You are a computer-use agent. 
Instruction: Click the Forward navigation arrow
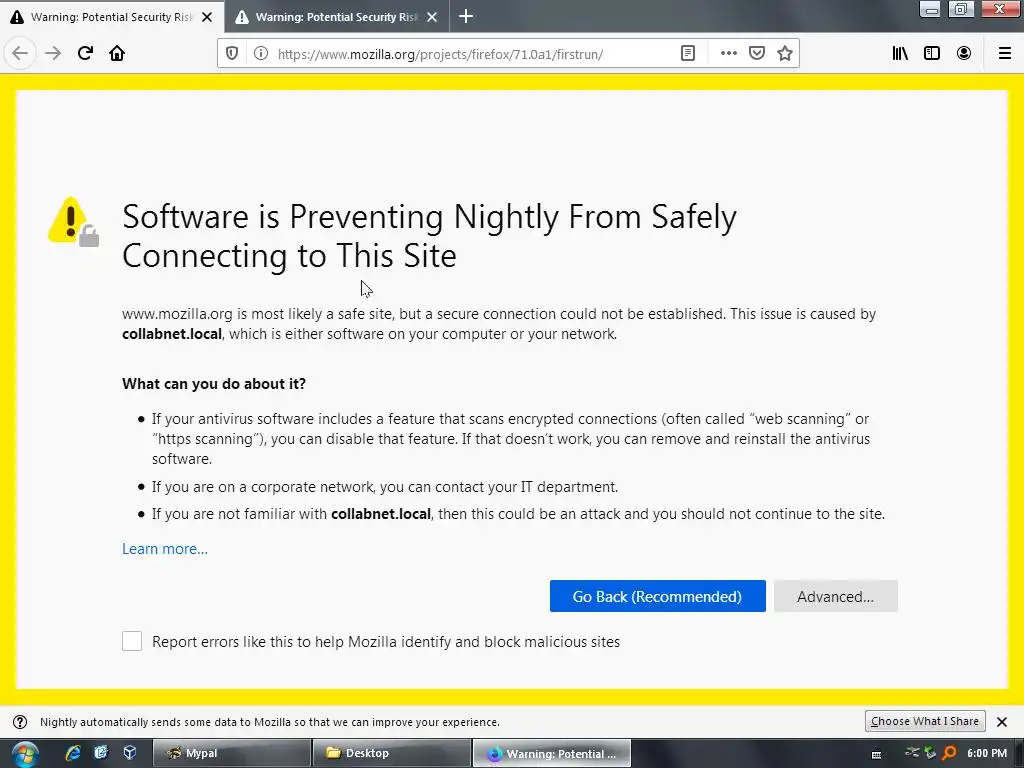(x=53, y=54)
